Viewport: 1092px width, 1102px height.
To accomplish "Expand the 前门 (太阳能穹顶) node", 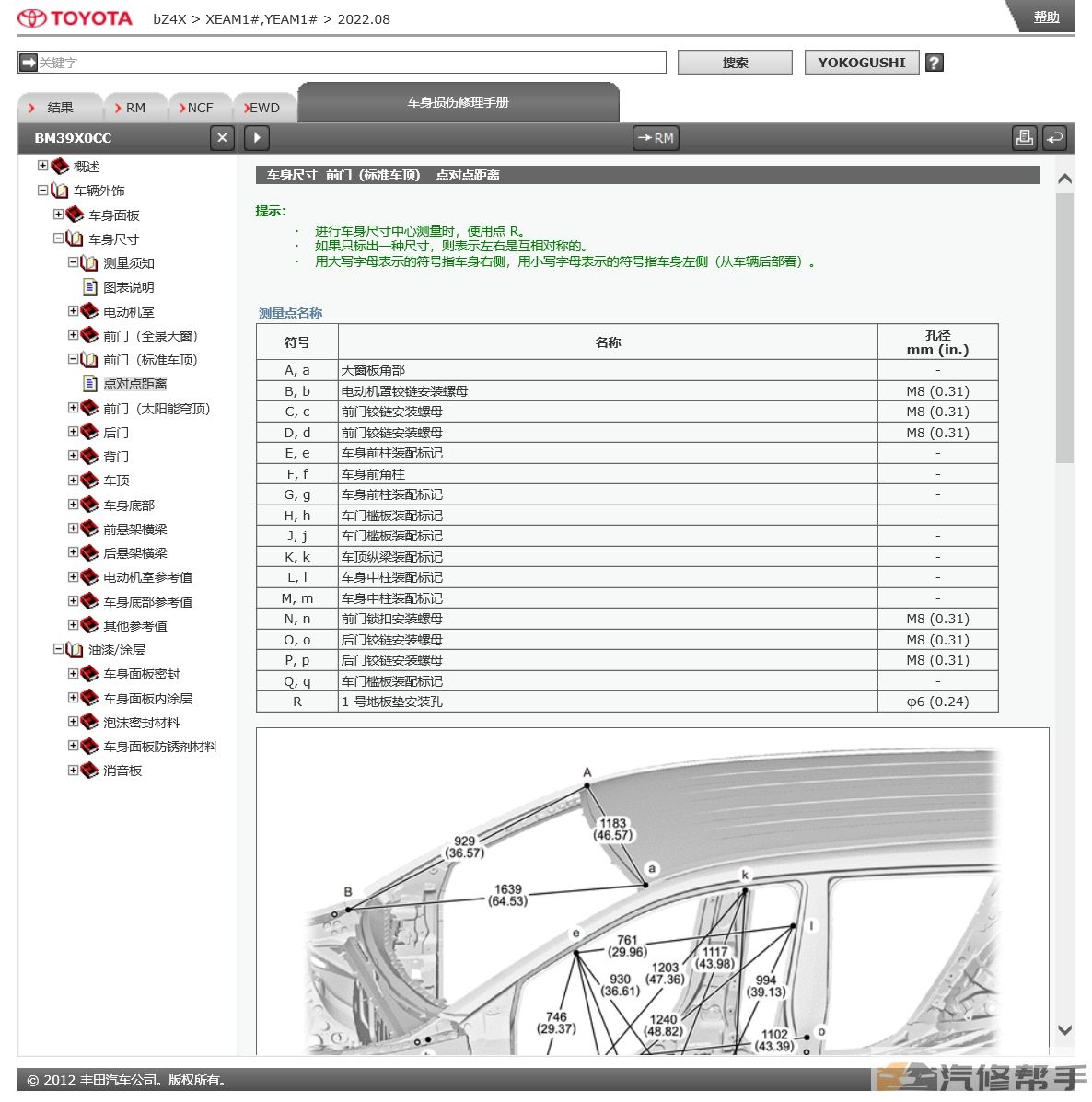I will (x=73, y=408).
